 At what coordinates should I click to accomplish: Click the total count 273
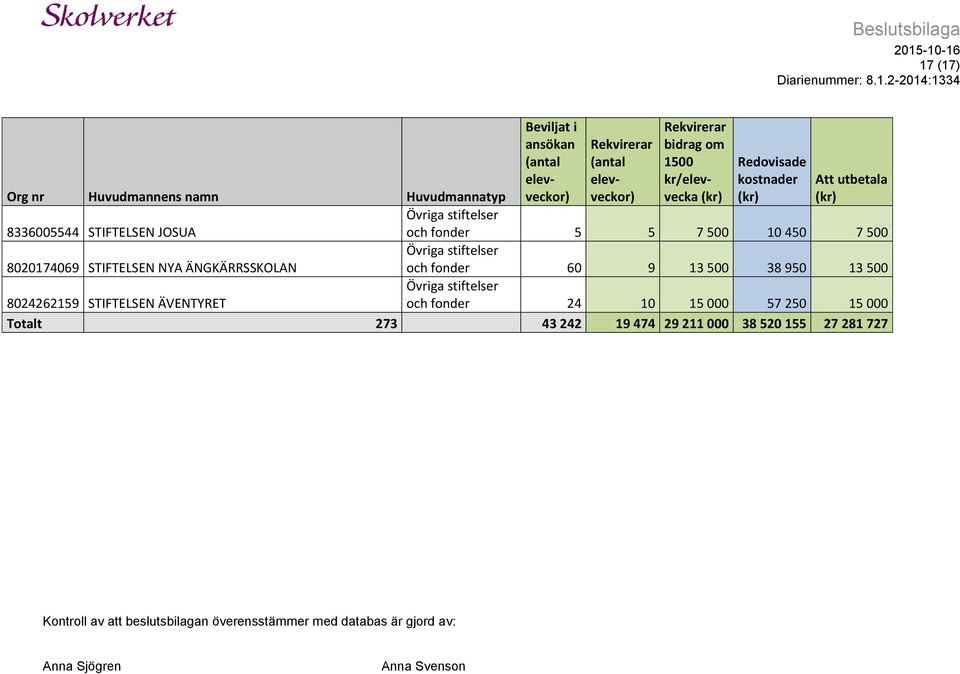point(386,323)
